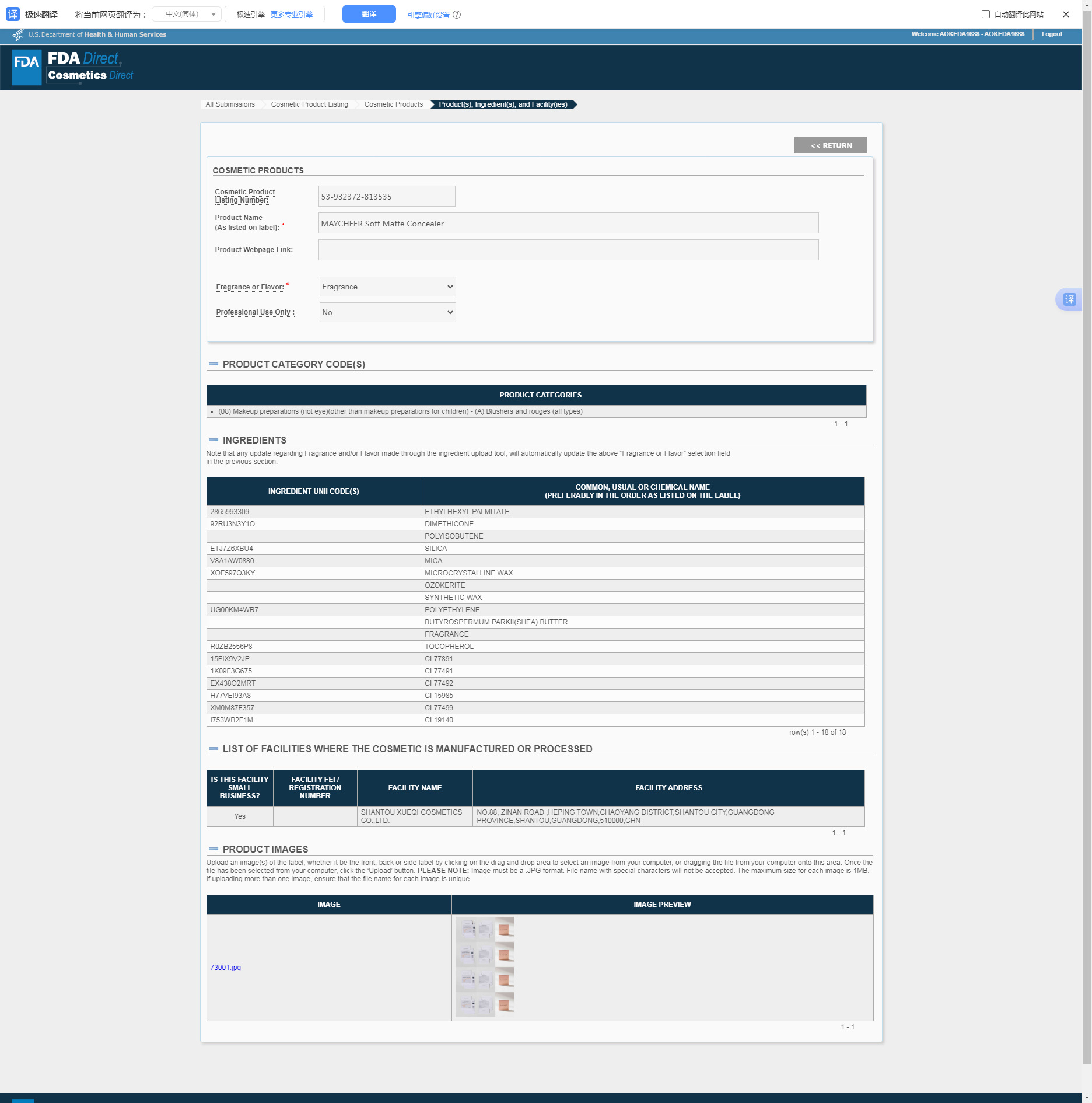This screenshot has width=1092, height=1103.
Task: Click the Cosmetic Product Listing Number field
Action: click(387, 196)
